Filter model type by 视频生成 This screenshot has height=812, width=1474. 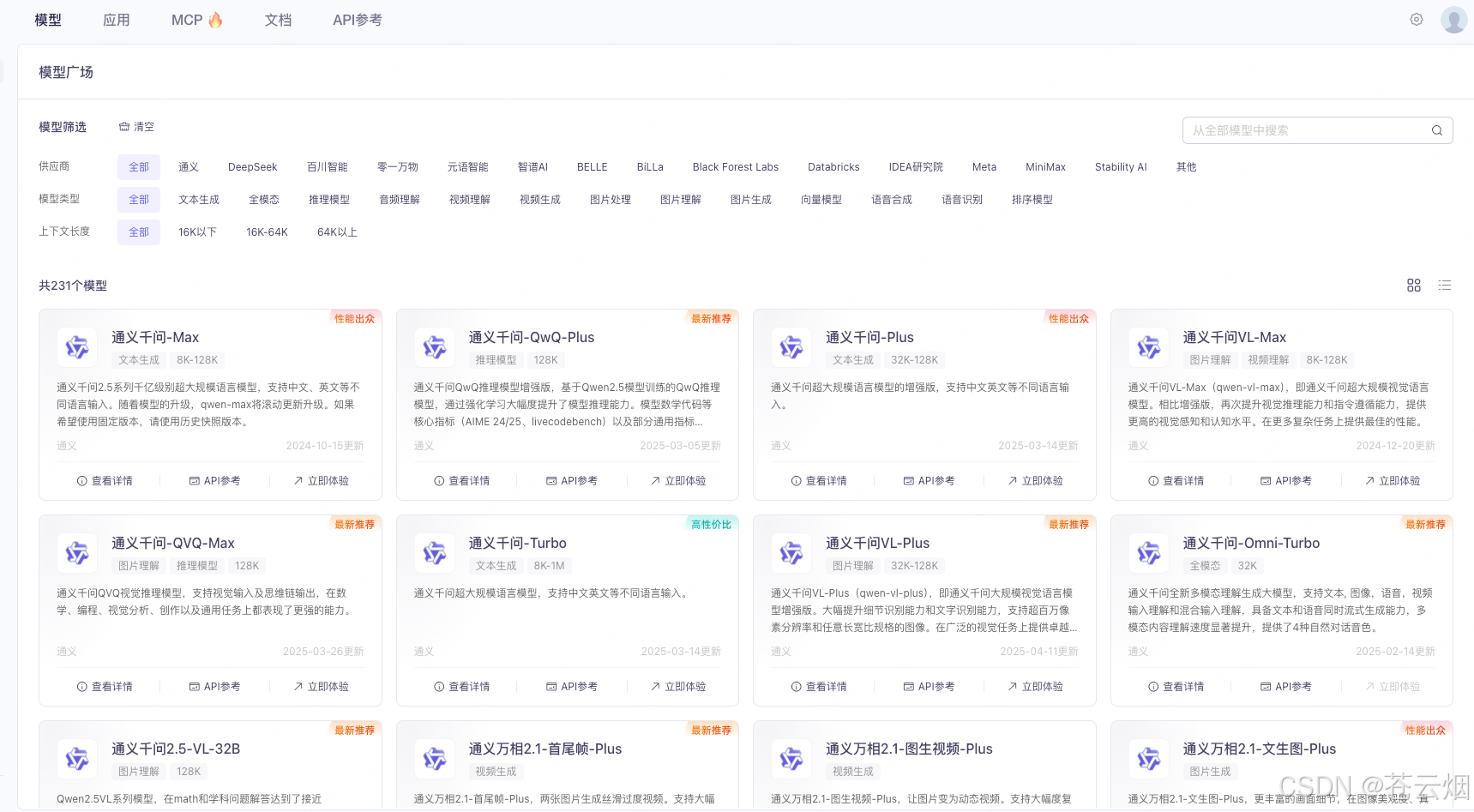pyautogui.click(x=540, y=200)
